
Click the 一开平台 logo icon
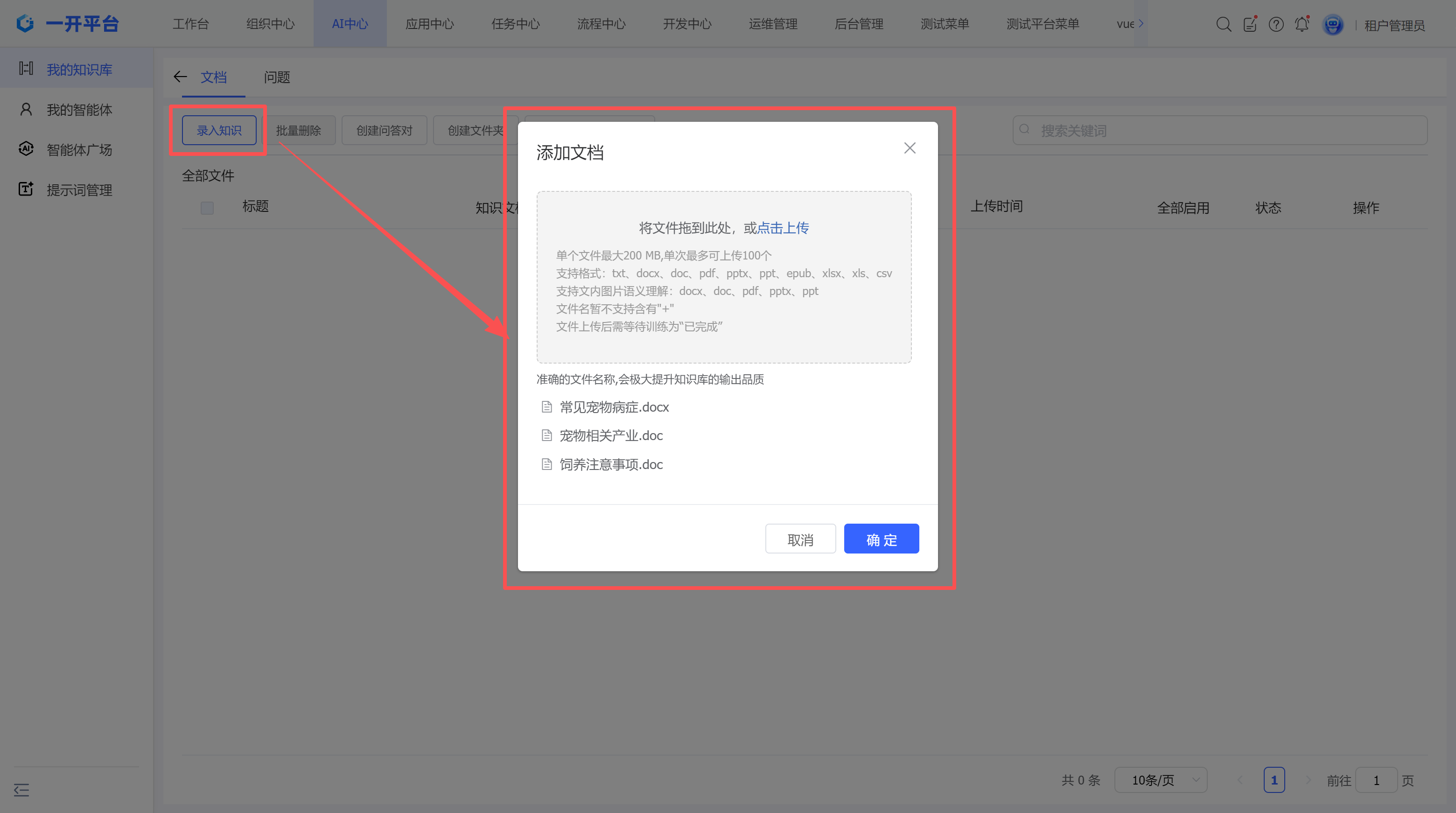25,23
